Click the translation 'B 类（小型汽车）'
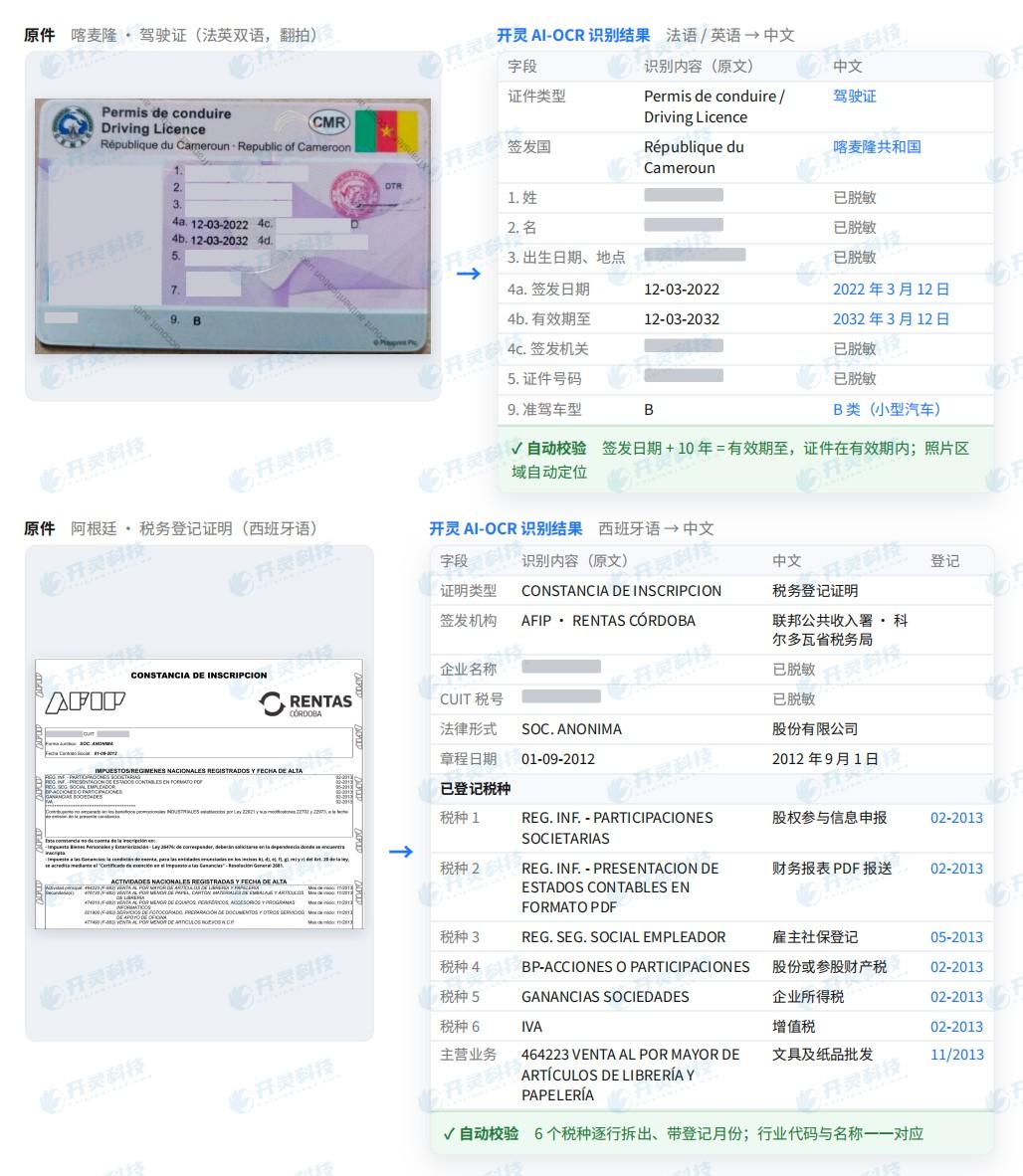Viewport: 1023px width, 1176px height. pos(887,410)
